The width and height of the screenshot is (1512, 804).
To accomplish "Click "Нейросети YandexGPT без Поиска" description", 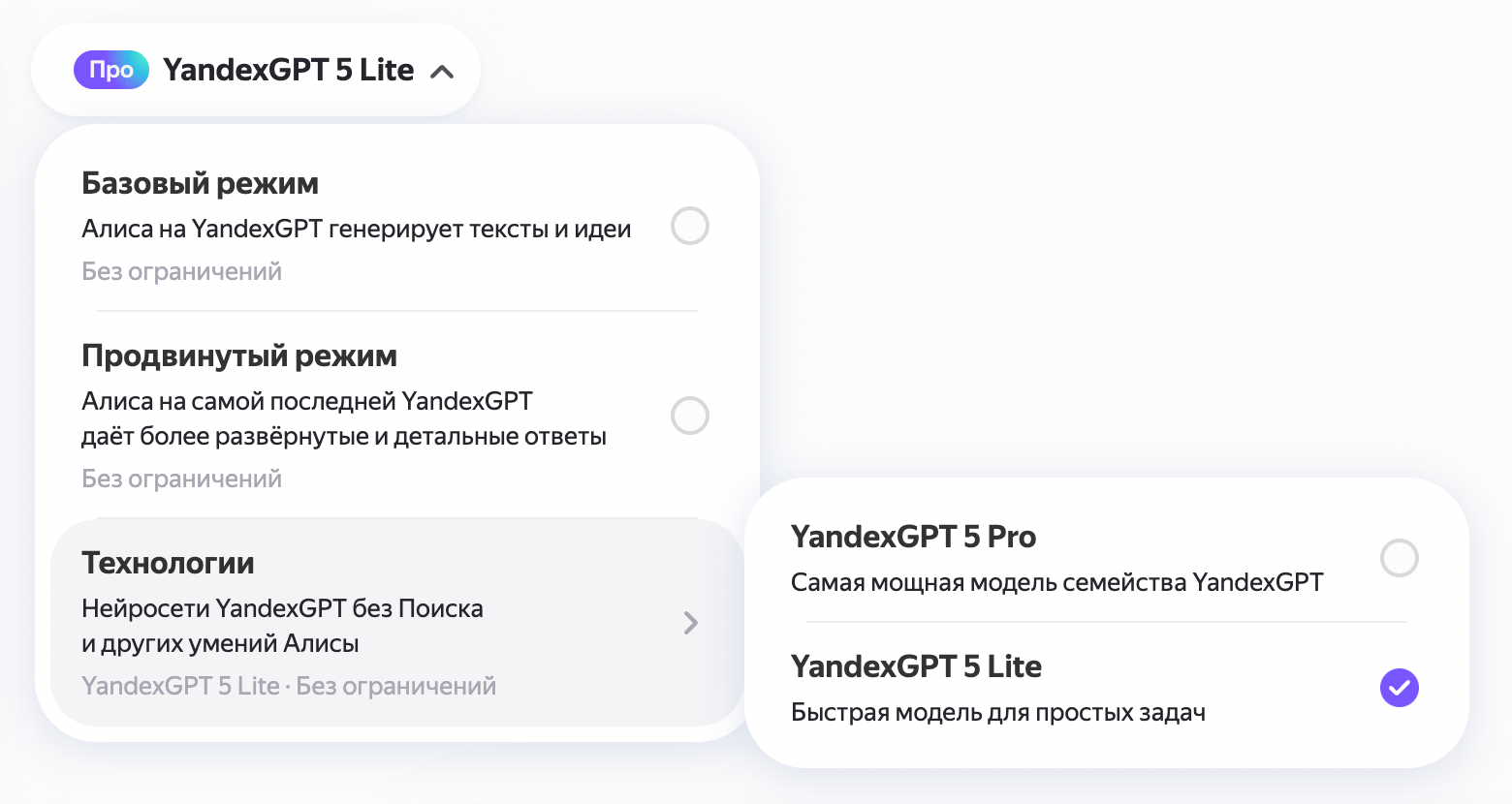I will 282,608.
